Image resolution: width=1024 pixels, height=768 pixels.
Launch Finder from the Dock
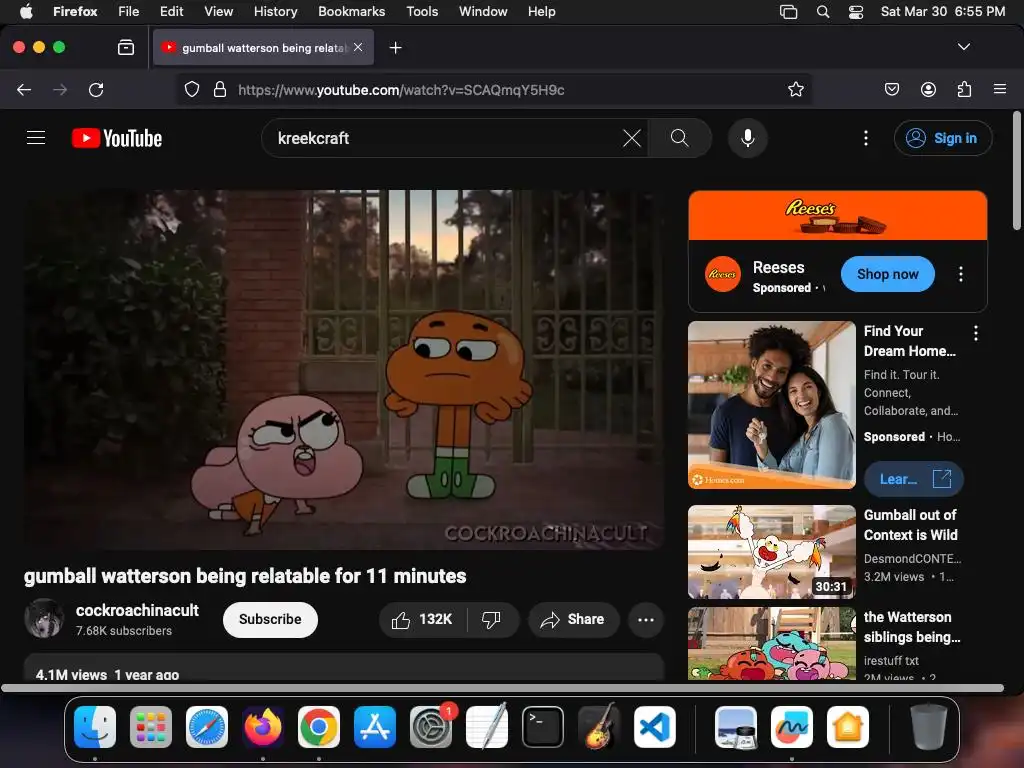[x=95, y=727]
